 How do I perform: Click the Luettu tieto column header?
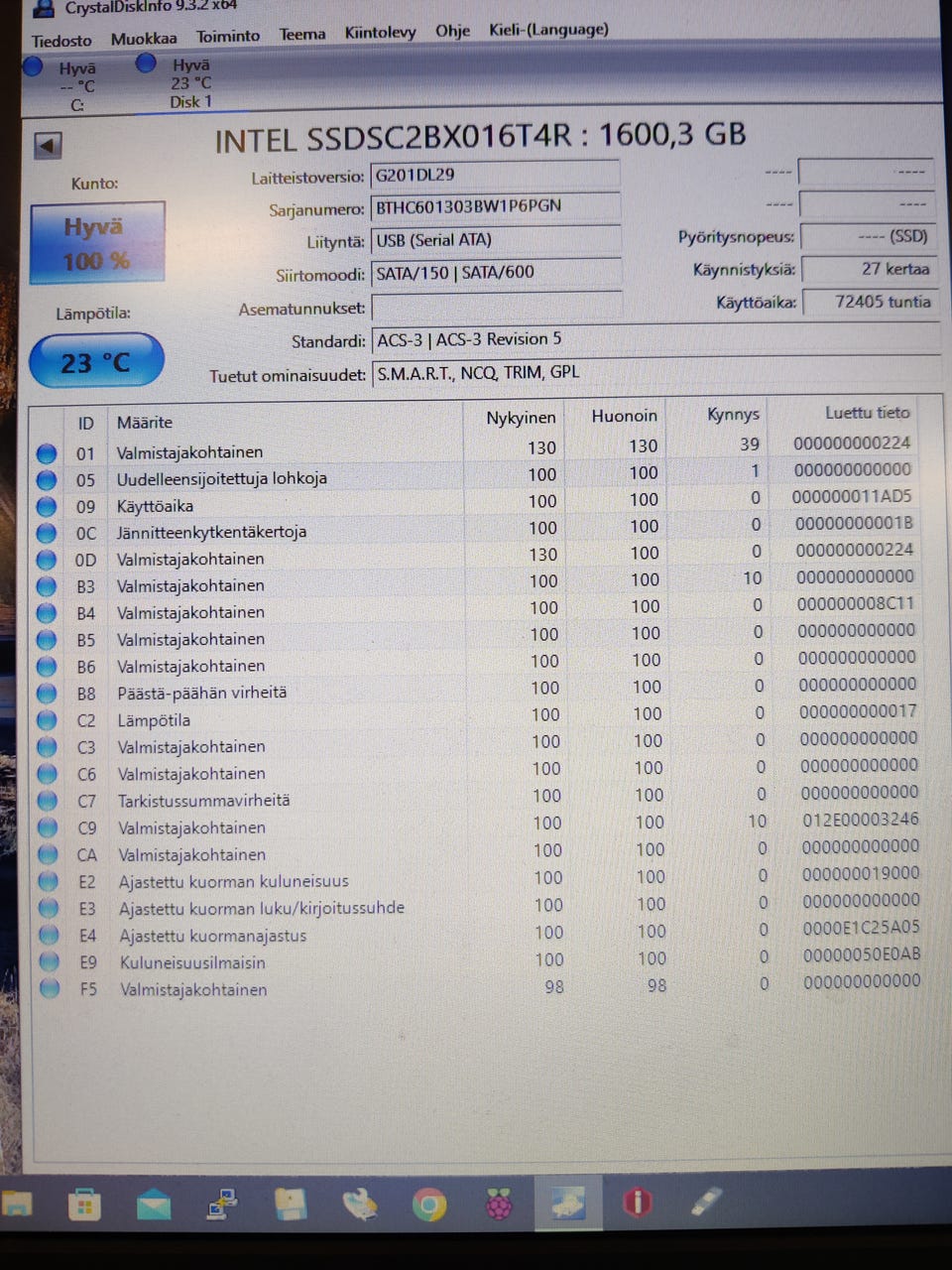(867, 412)
